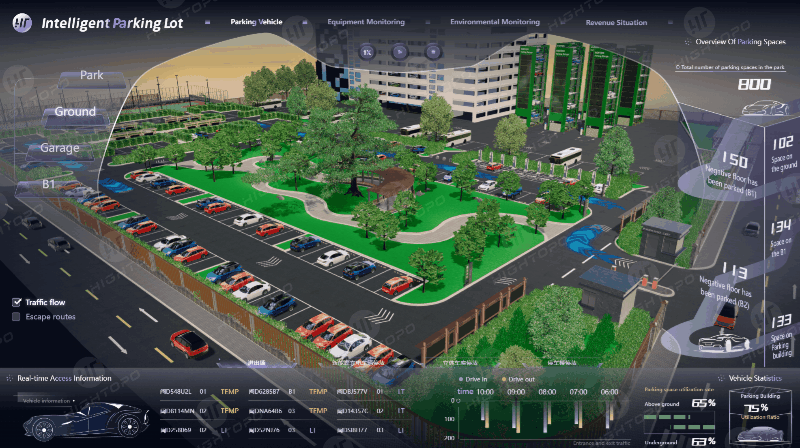
Task: Click the pavilion in the central garden
Action: click(392, 185)
